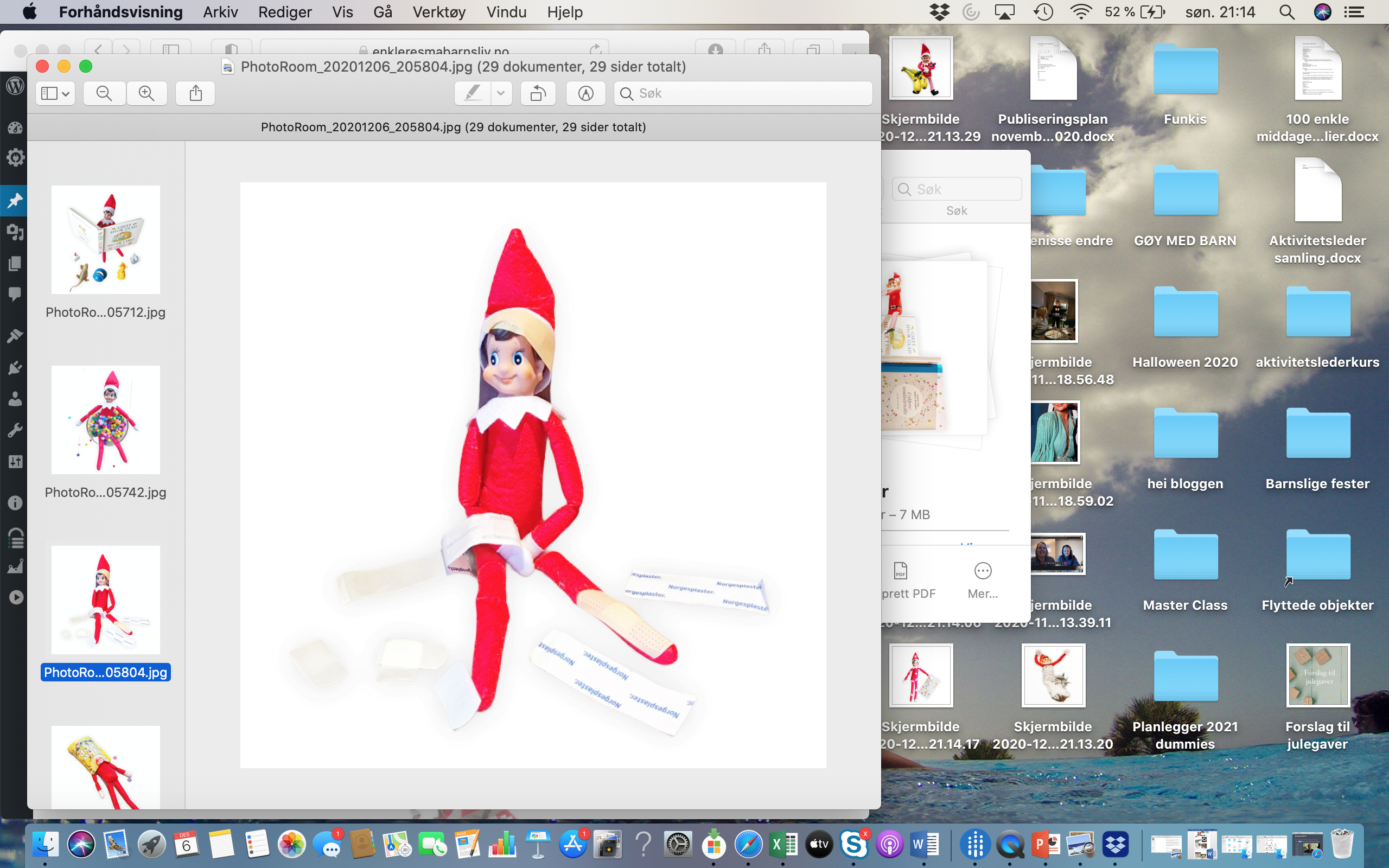Click the zoom out magnifier icon
Screen dimensions: 1389x868
(x=104, y=93)
